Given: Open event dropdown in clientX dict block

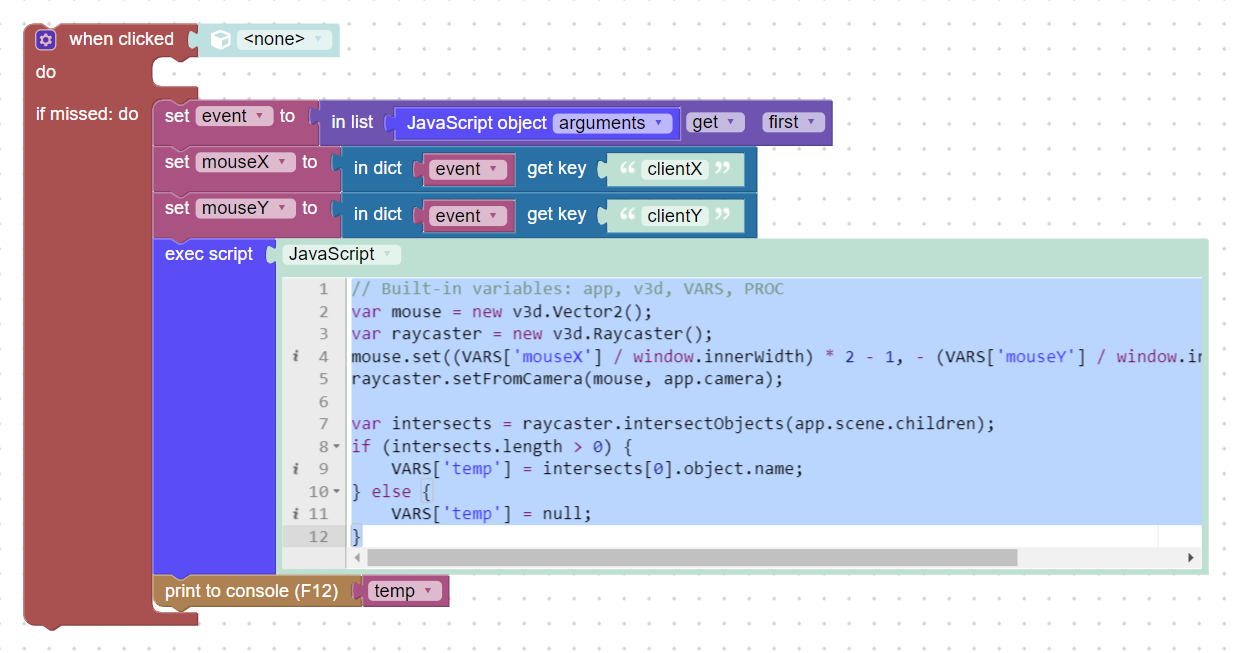Looking at the screenshot, I should [468, 169].
